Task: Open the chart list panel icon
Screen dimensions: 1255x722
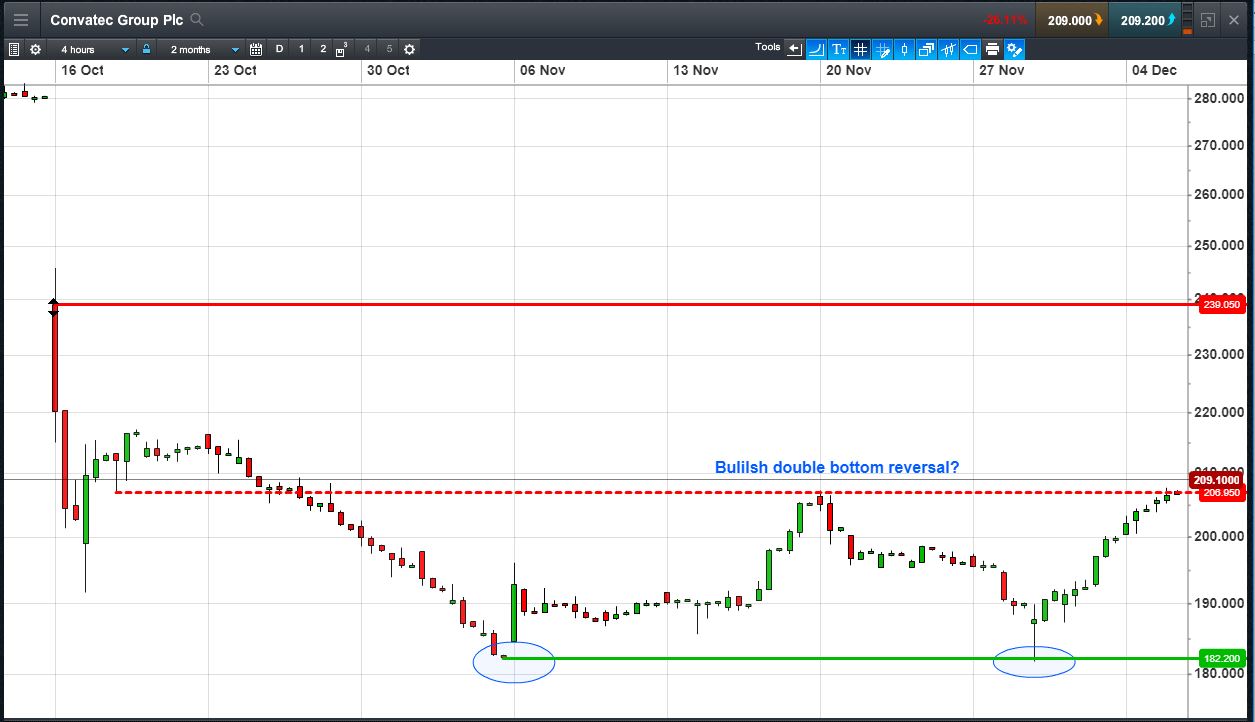Action: (x=14, y=49)
